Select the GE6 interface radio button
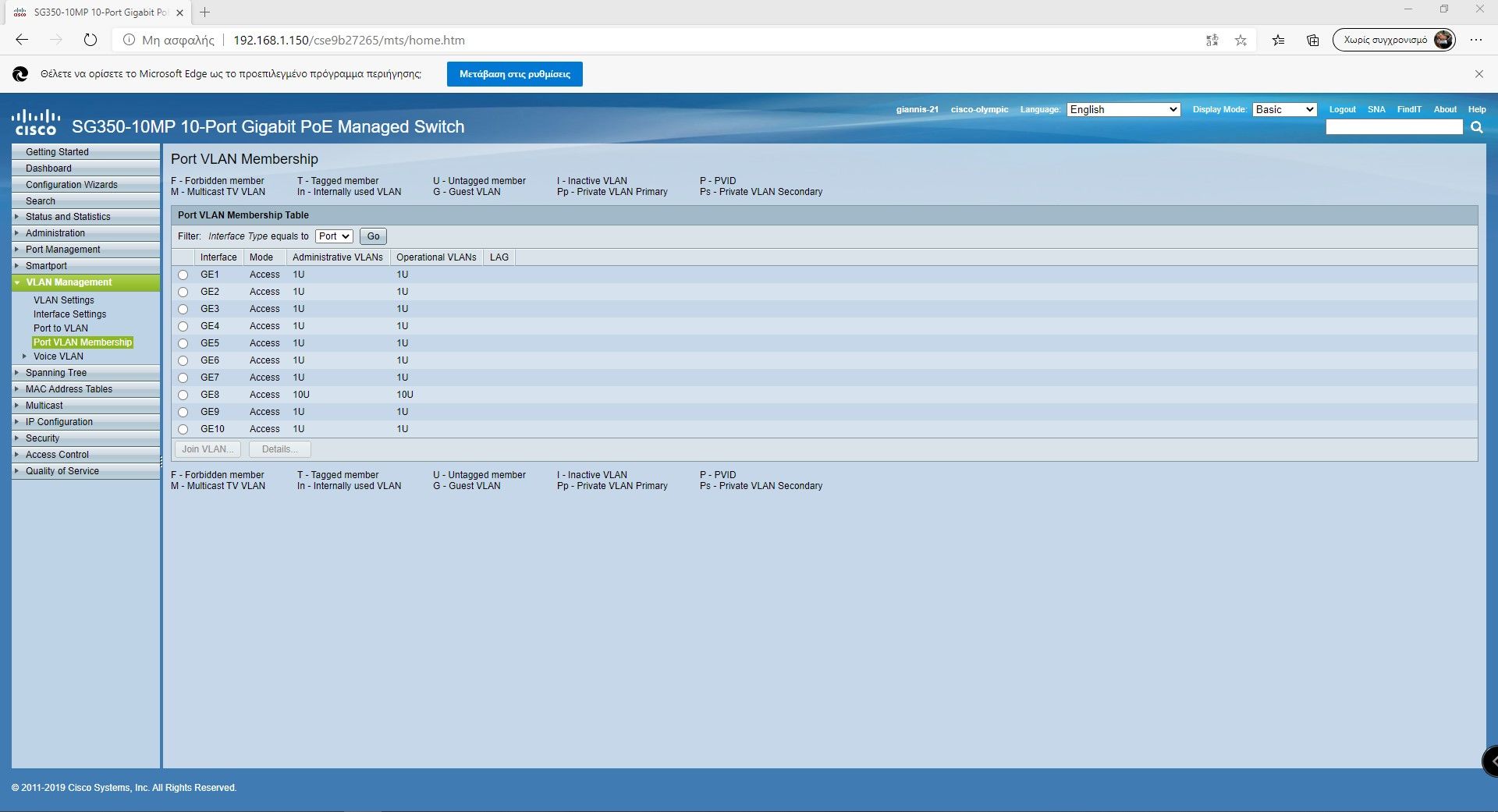The height and width of the screenshot is (812, 1498). [183, 360]
